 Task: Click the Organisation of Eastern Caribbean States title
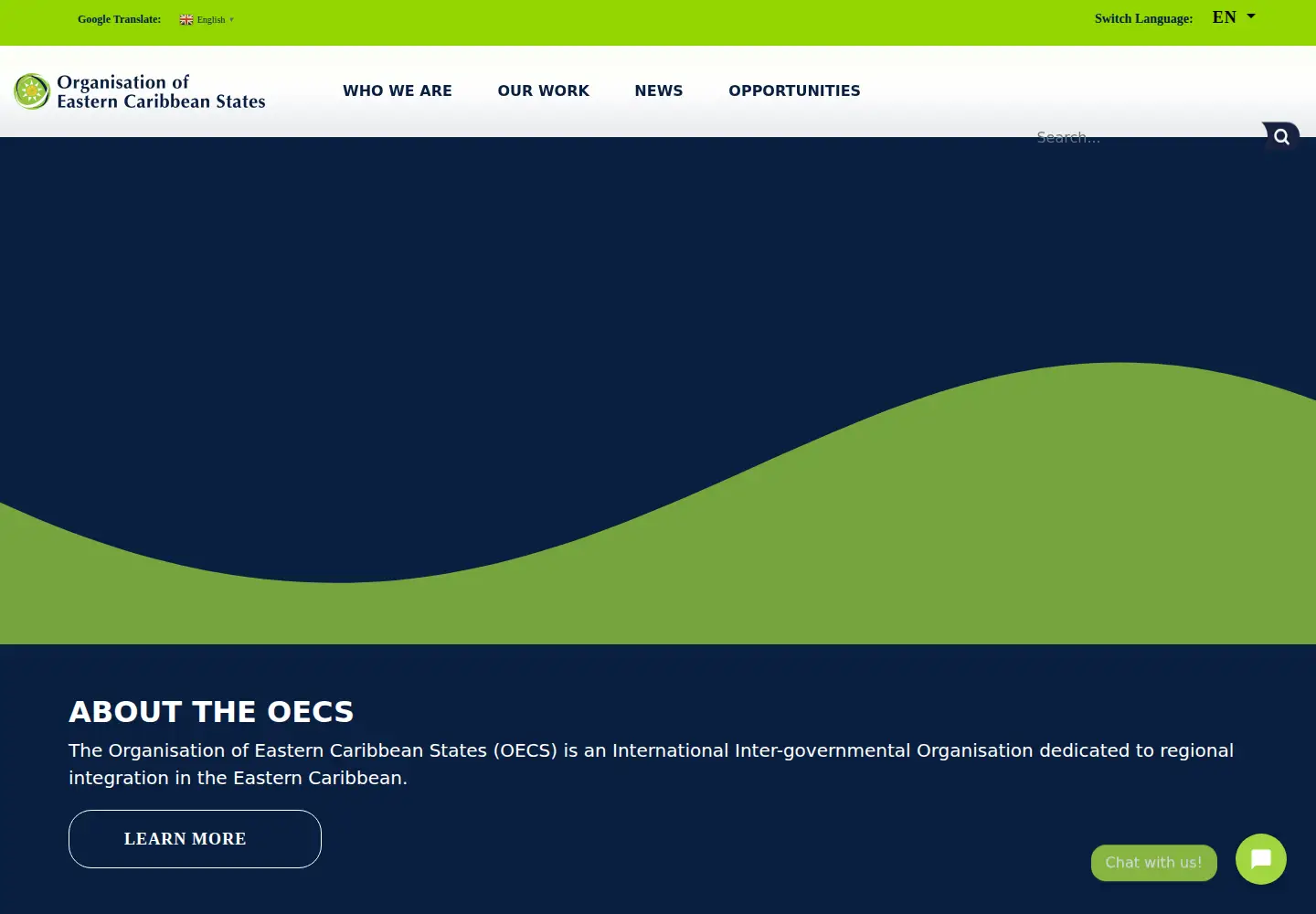[161, 91]
